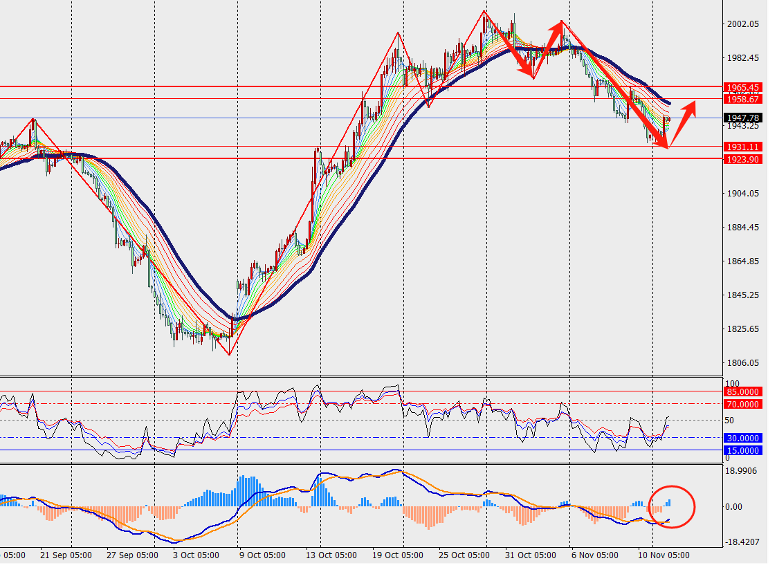The height and width of the screenshot is (565, 770).
Task: Click the 13 Oct 05:00 time axis label
Action: point(331,555)
